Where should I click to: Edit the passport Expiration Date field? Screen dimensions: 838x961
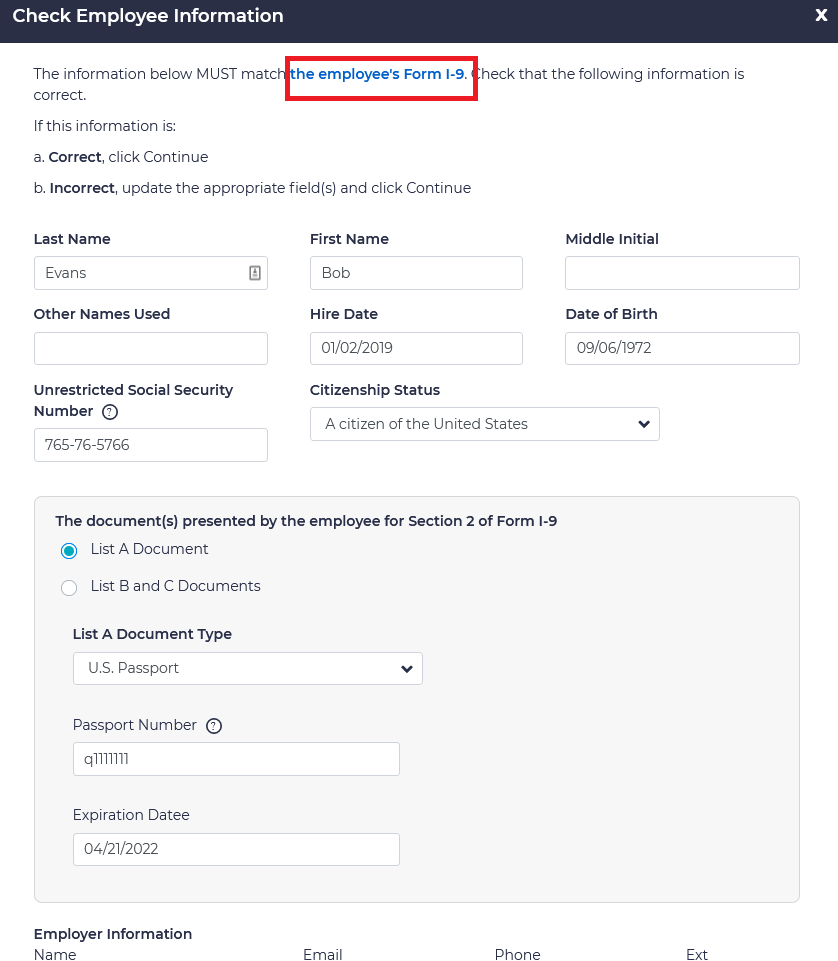(236, 849)
